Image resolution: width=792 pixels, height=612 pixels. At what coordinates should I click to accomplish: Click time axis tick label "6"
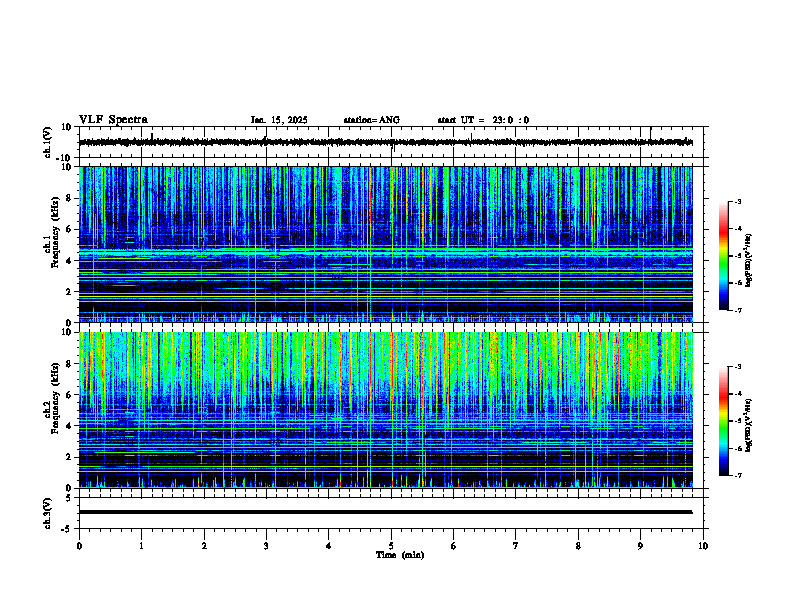(x=454, y=546)
